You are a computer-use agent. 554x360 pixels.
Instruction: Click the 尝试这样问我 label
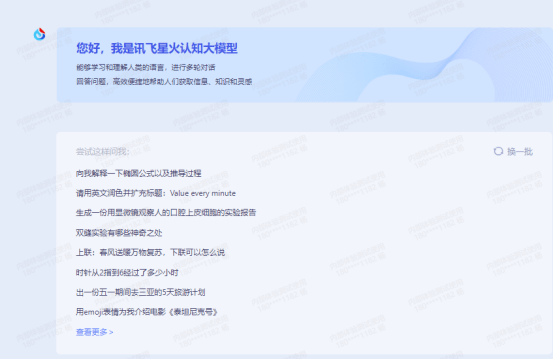pyautogui.click(x=103, y=152)
